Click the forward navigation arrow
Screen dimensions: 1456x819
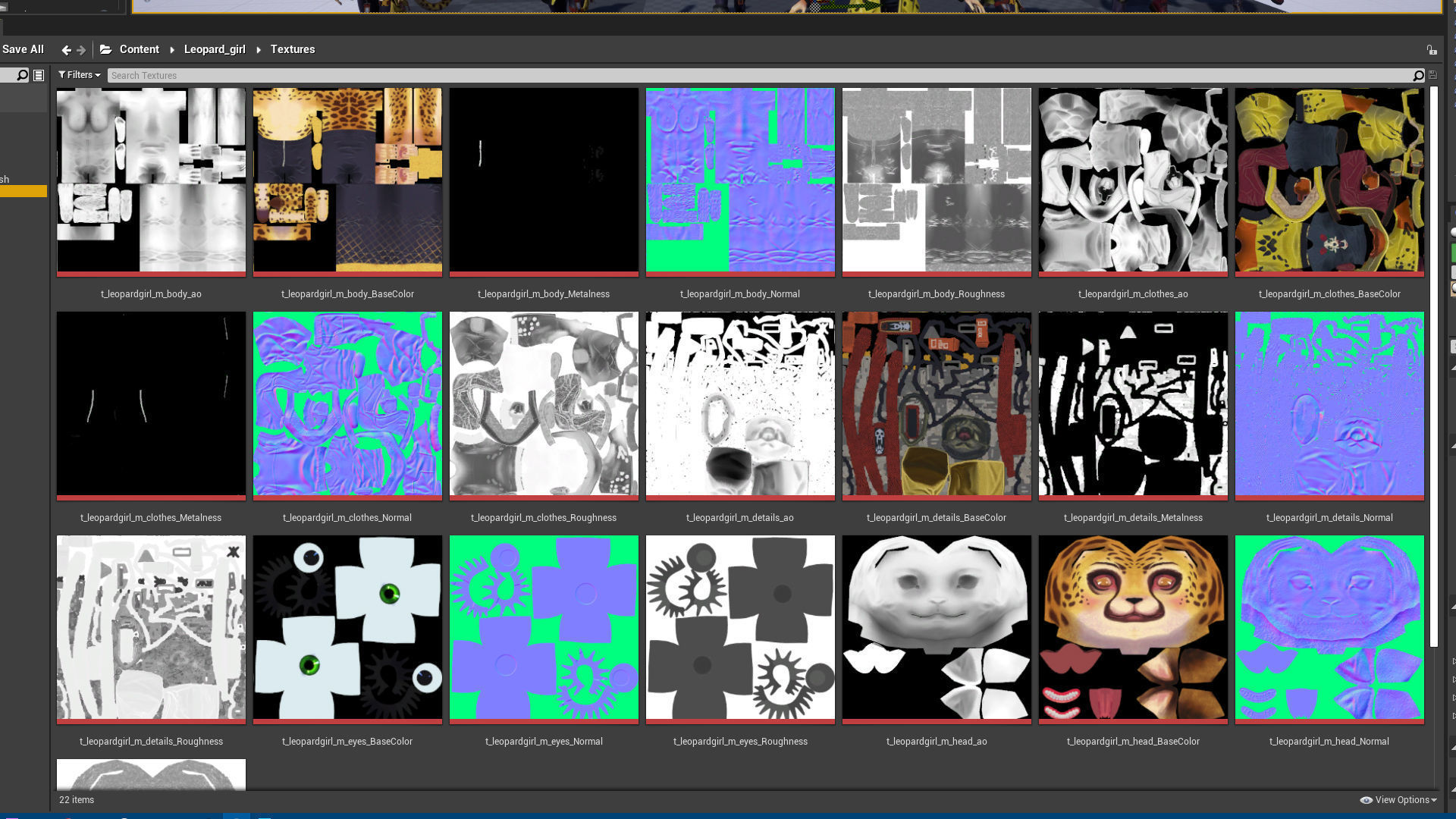(81, 50)
